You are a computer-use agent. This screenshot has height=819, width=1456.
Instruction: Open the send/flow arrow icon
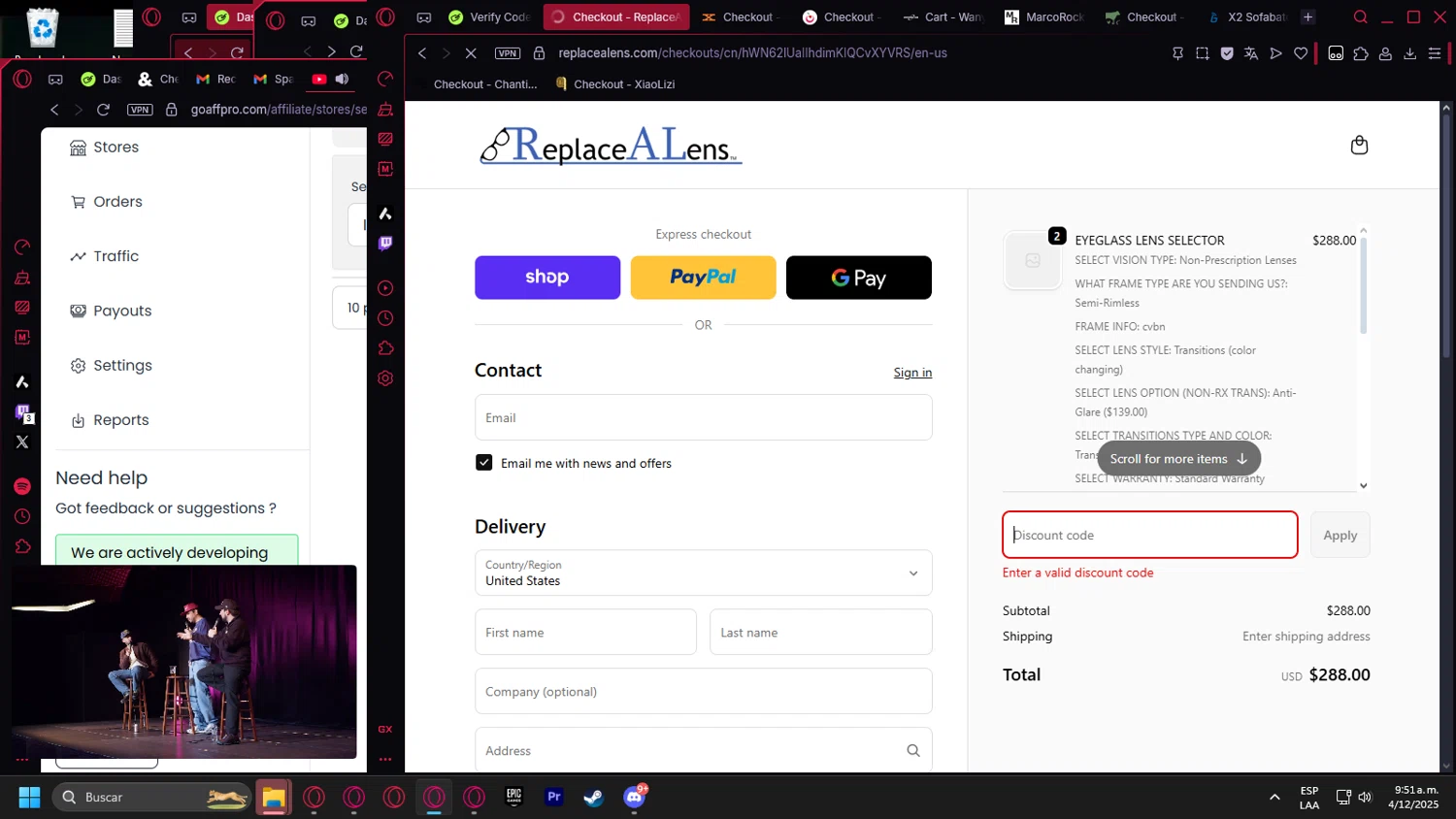point(1276,53)
